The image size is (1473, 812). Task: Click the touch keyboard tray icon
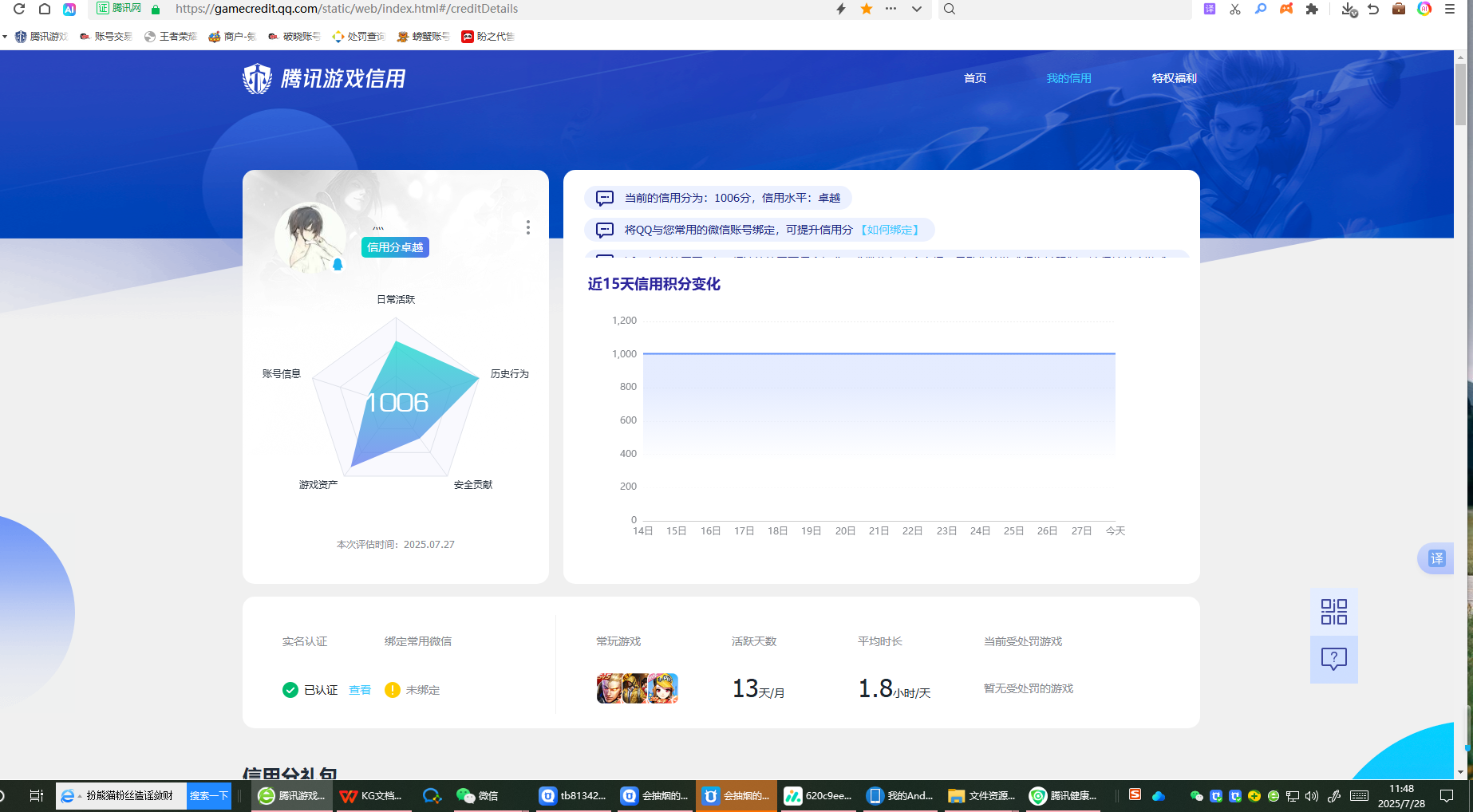(1360, 796)
